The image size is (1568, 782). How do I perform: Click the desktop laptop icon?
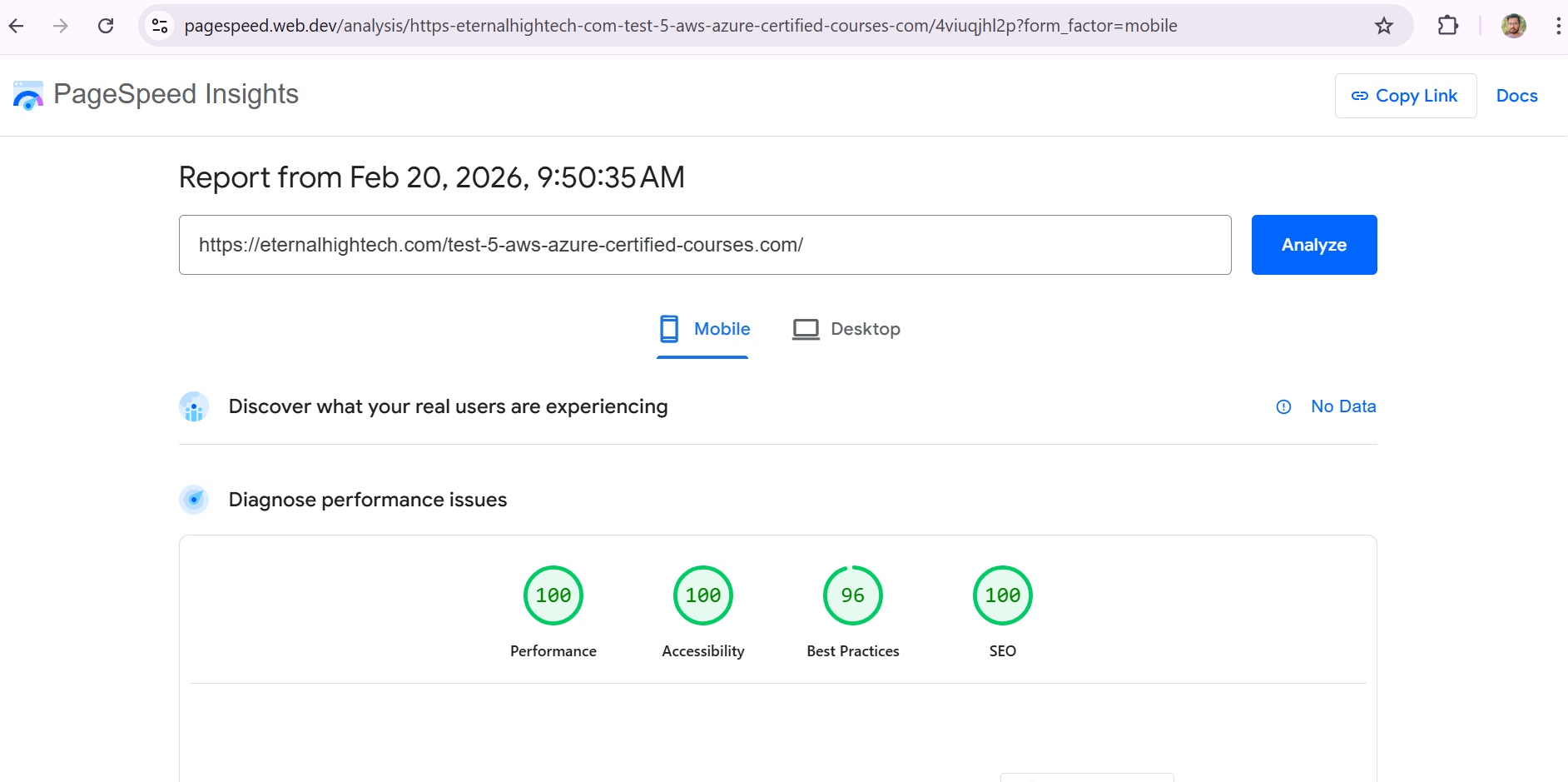pos(806,330)
